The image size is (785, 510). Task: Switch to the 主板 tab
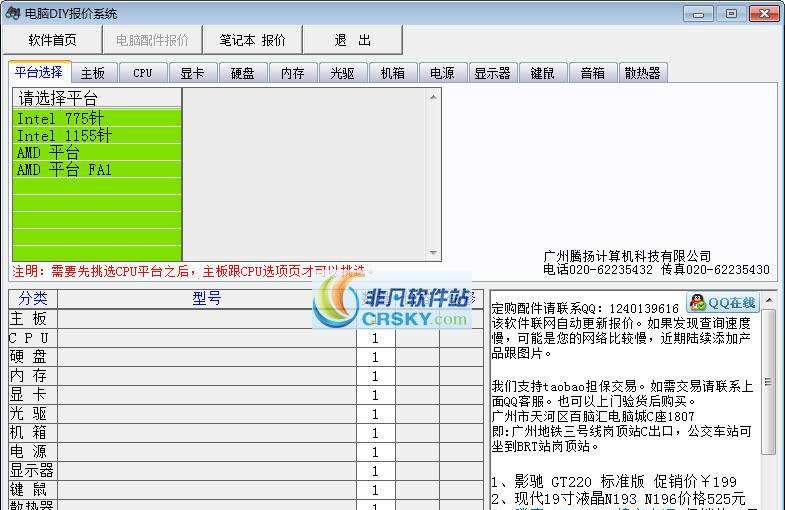pyautogui.click(x=93, y=73)
